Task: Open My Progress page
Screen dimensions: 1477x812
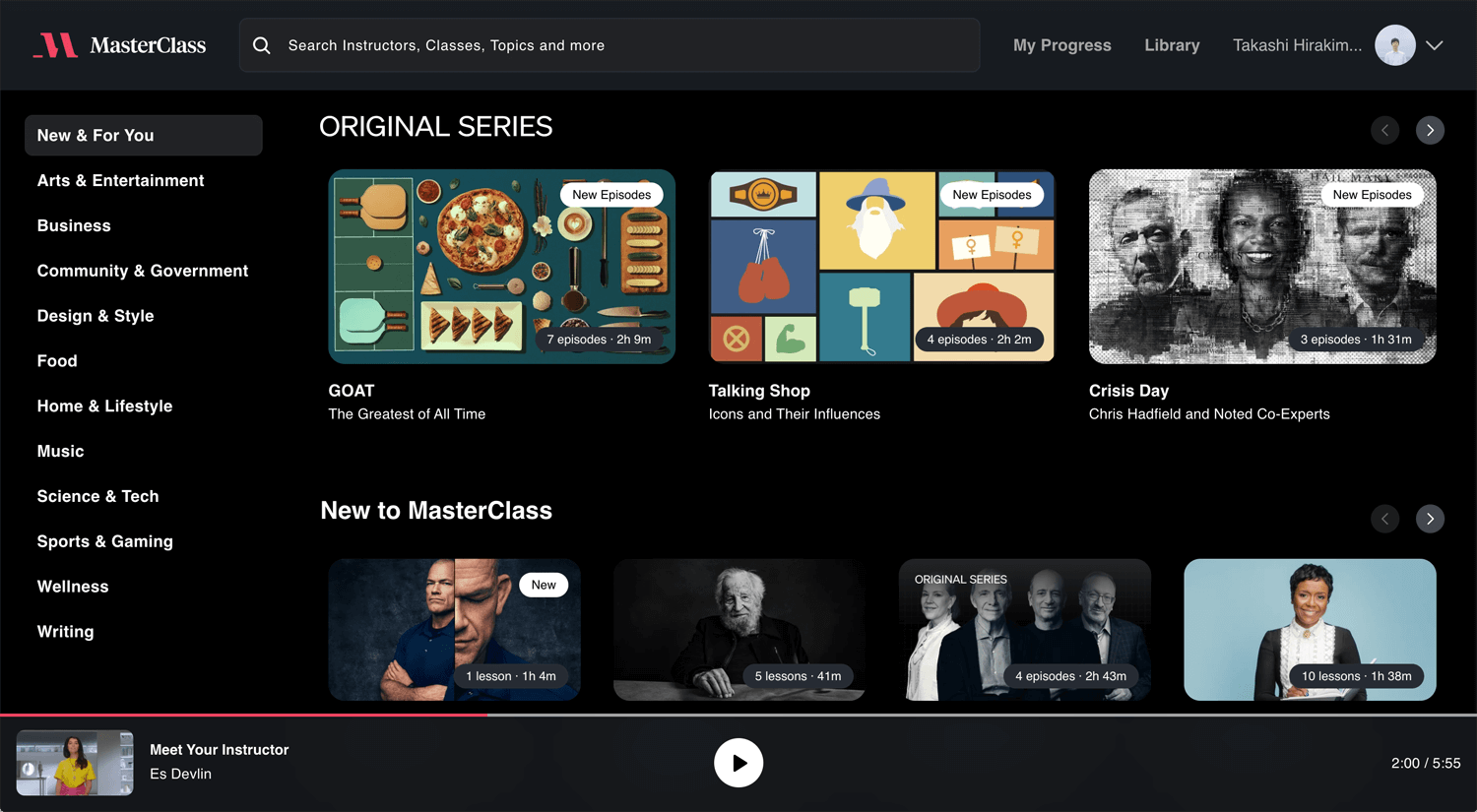Action: (x=1061, y=45)
